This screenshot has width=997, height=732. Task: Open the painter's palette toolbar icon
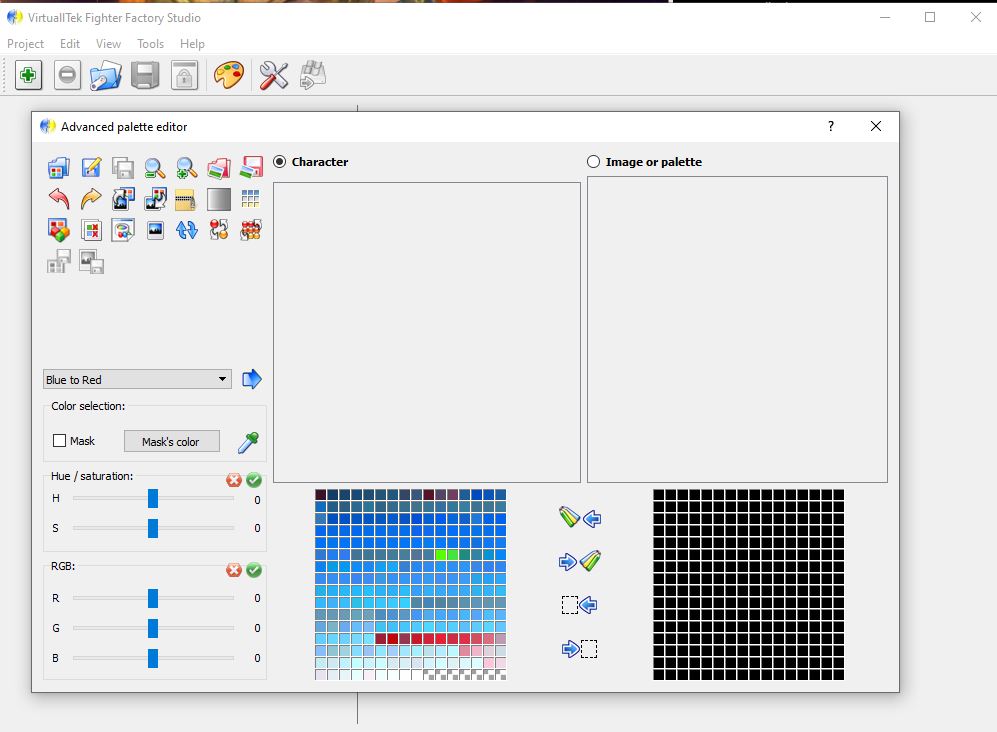[x=229, y=76]
